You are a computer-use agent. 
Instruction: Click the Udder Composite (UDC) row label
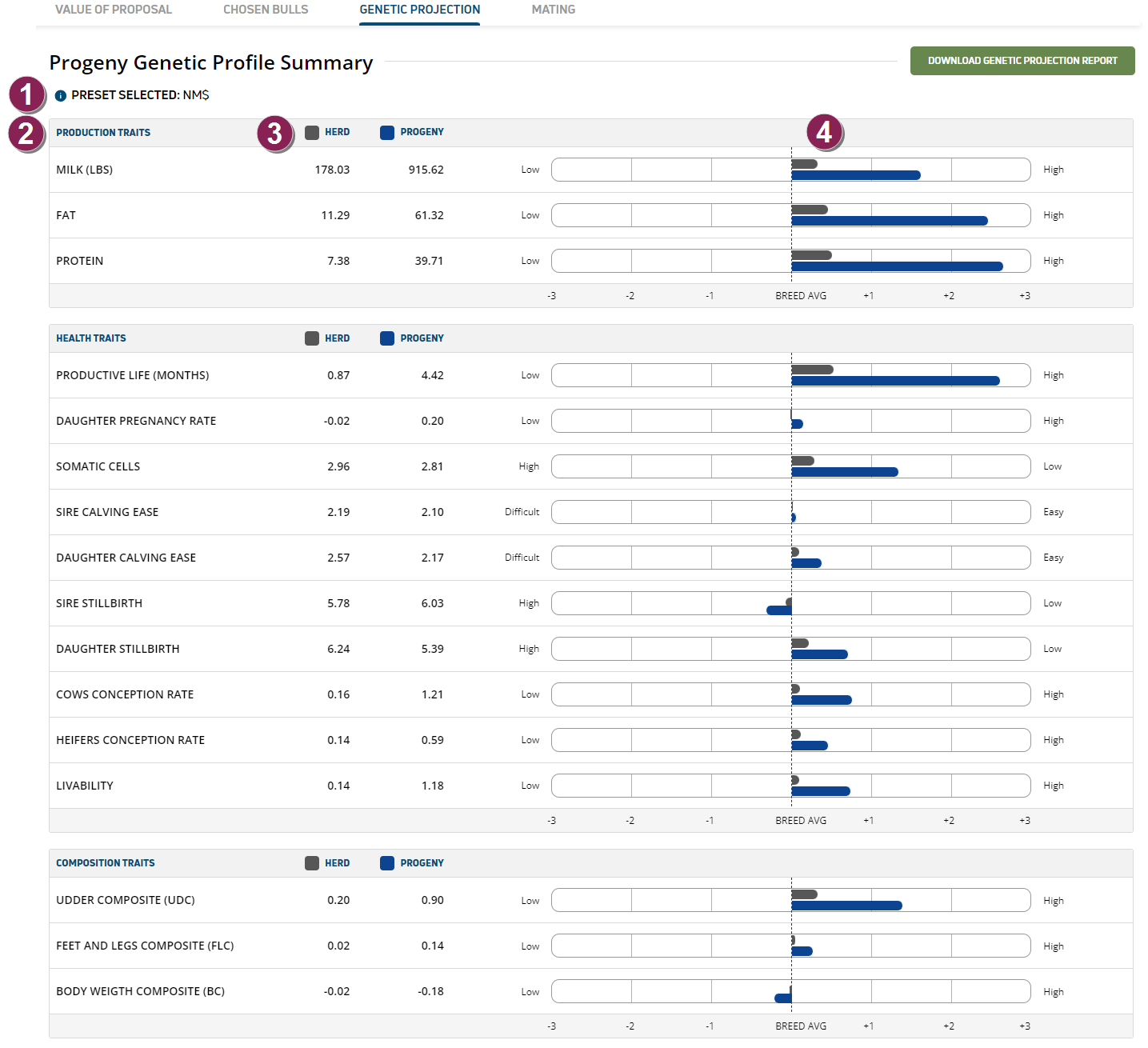(x=126, y=900)
